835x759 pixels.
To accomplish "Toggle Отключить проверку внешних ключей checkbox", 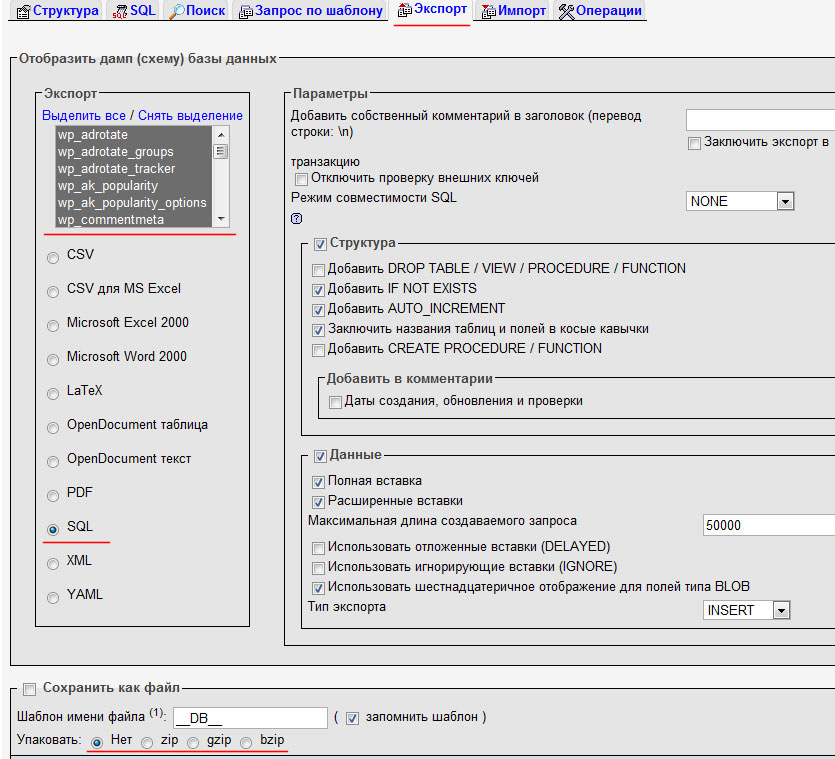I will [301, 179].
